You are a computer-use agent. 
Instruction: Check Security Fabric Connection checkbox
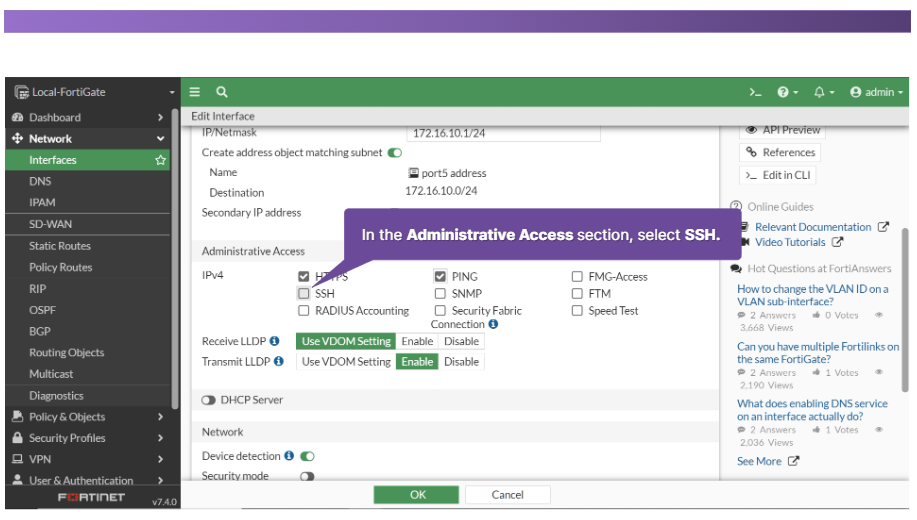440,311
